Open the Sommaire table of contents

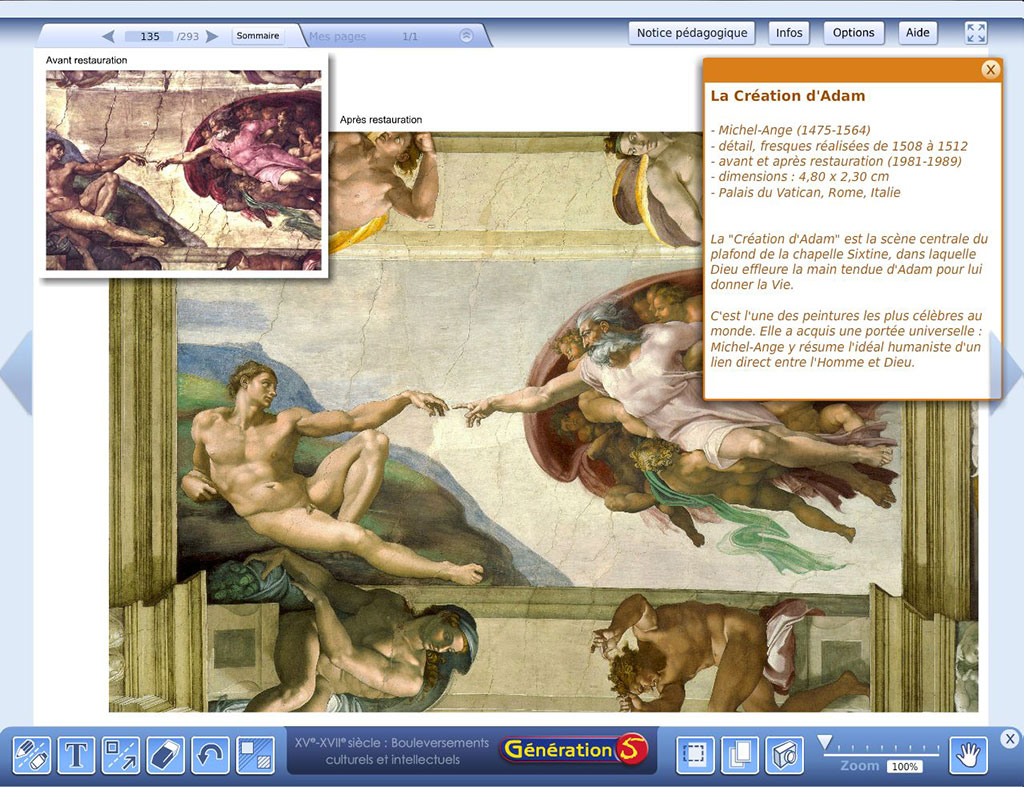[258, 36]
